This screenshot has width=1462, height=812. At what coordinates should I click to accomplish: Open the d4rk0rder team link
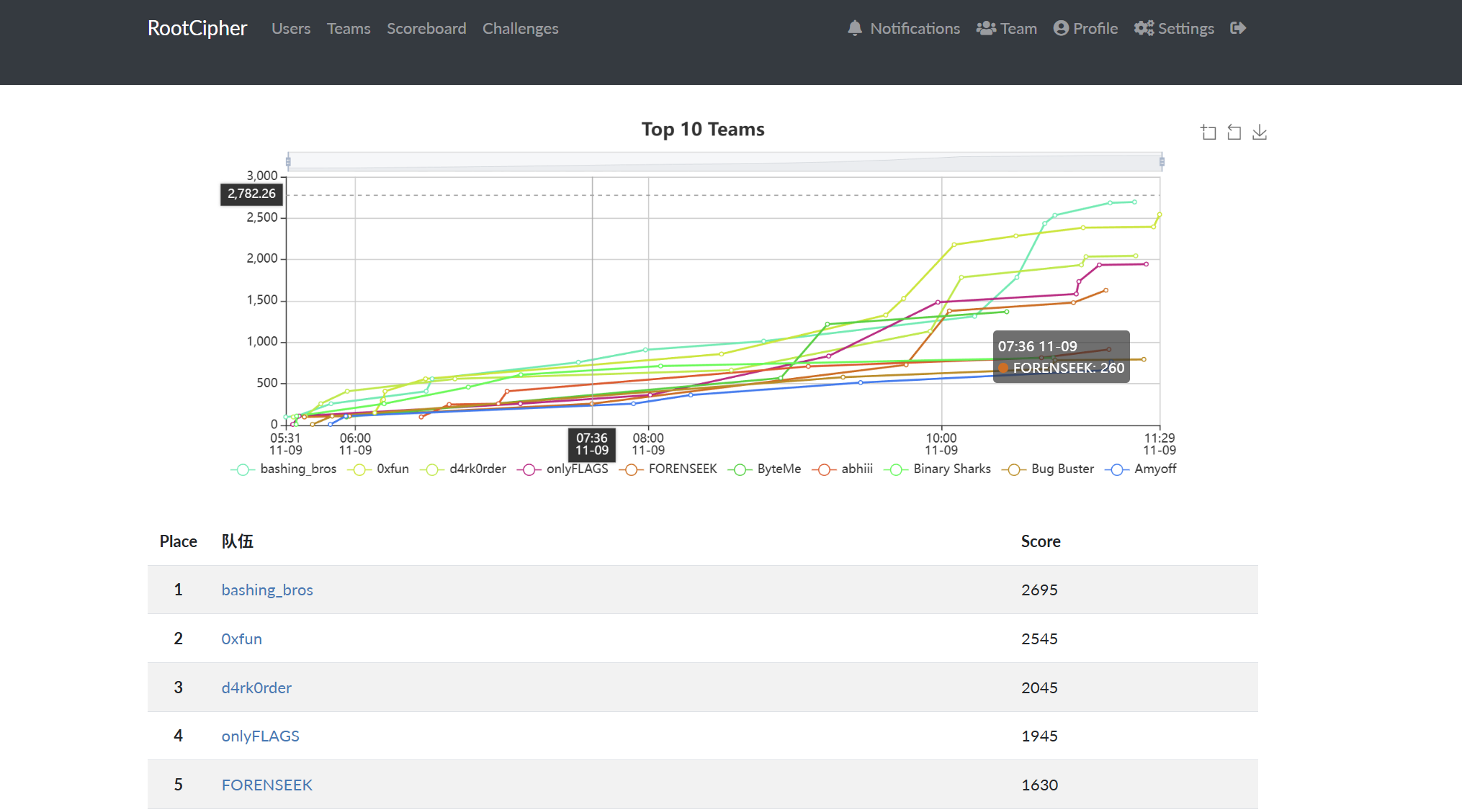click(256, 687)
